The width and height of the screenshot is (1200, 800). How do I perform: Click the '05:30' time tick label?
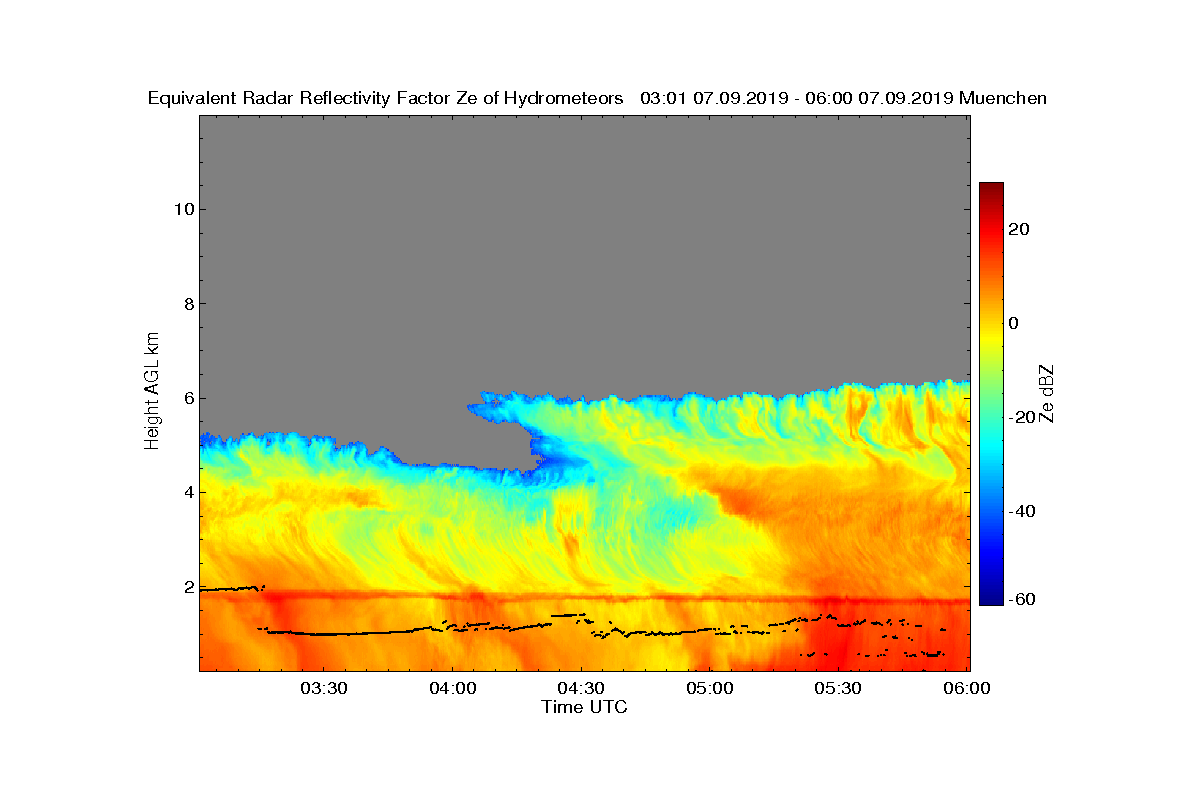pyautogui.click(x=839, y=688)
